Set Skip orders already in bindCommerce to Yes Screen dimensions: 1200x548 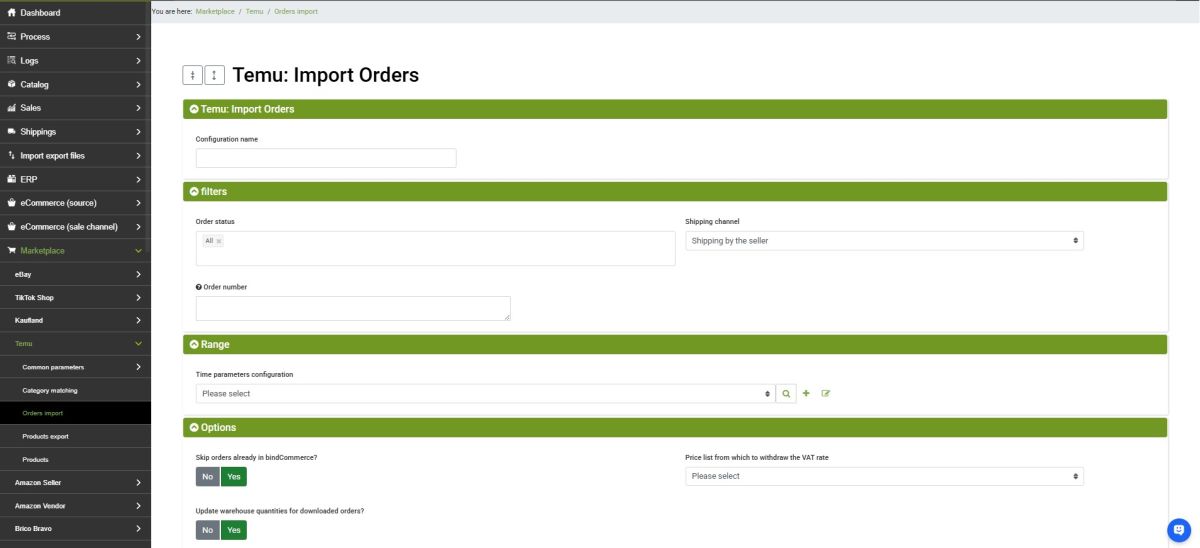pyautogui.click(x=234, y=477)
